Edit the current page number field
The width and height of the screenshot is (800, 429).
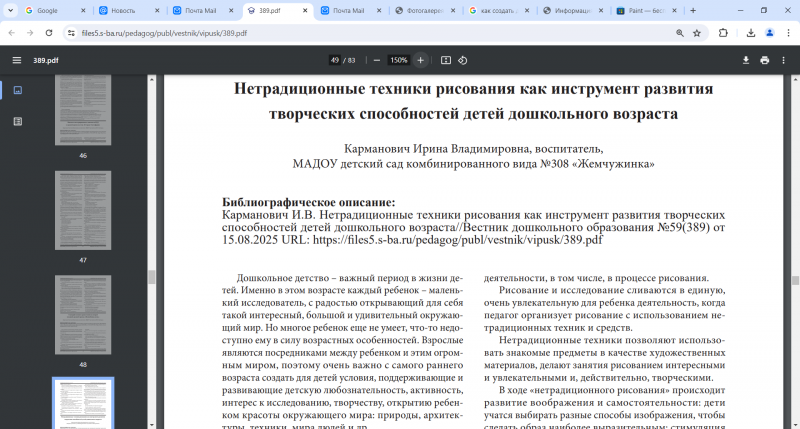click(x=334, y=60)
